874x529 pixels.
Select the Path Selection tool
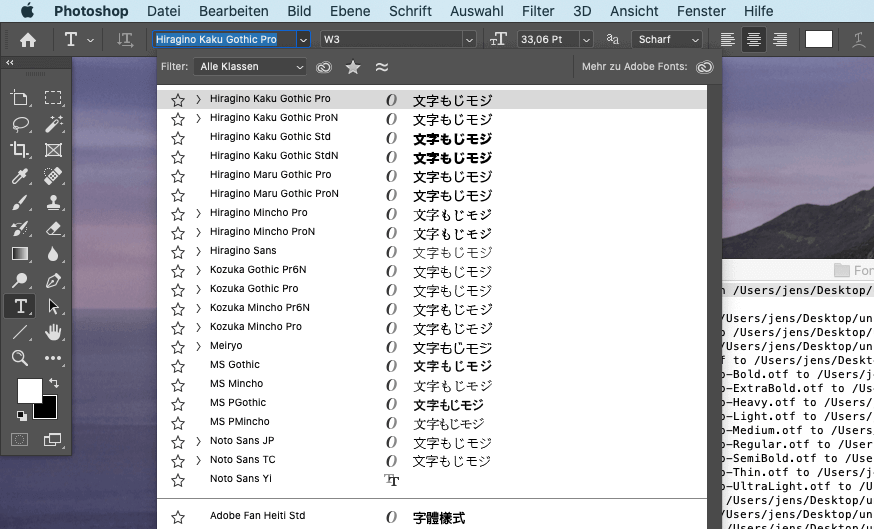click(x=53, y=306)
